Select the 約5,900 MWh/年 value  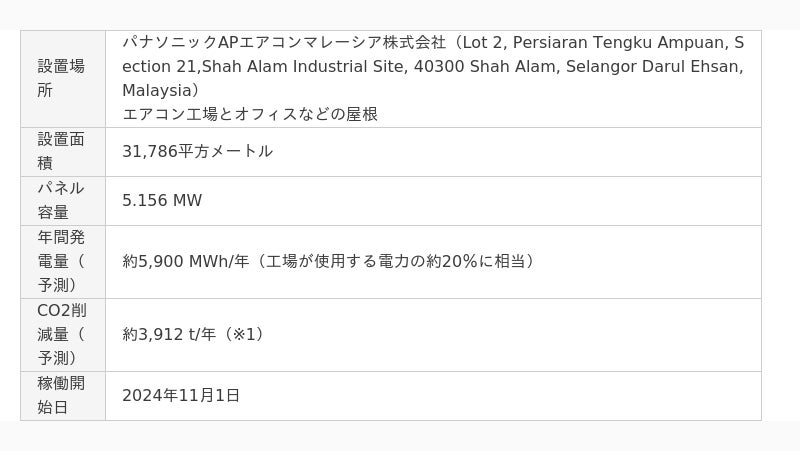186,261
